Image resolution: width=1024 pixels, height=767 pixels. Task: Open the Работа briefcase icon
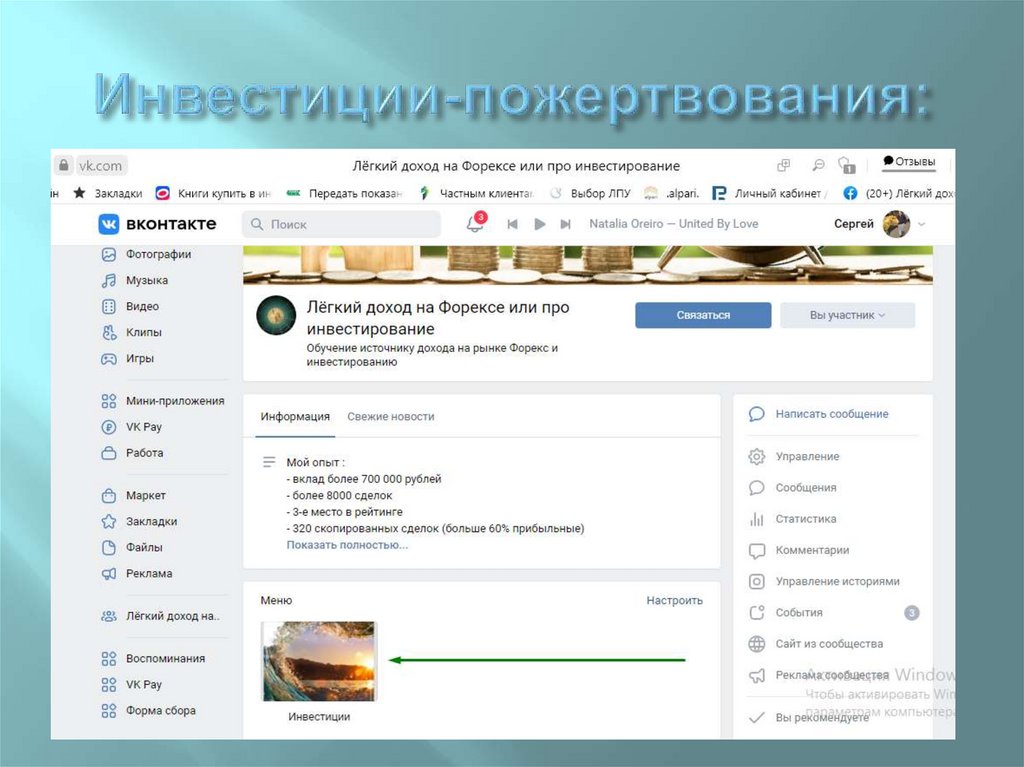point(108,453)
